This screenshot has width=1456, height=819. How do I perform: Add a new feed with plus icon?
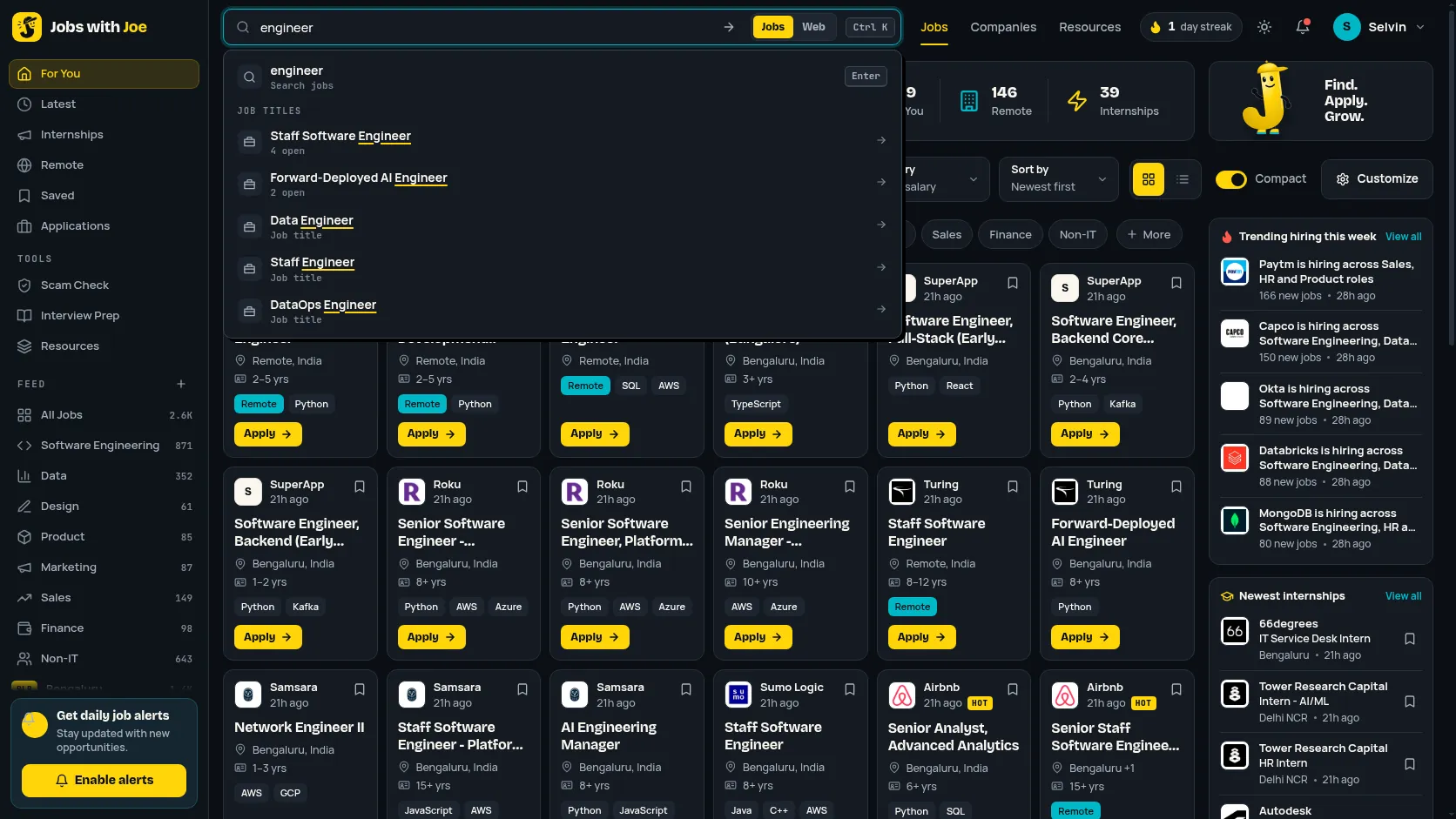pos(181,384)
